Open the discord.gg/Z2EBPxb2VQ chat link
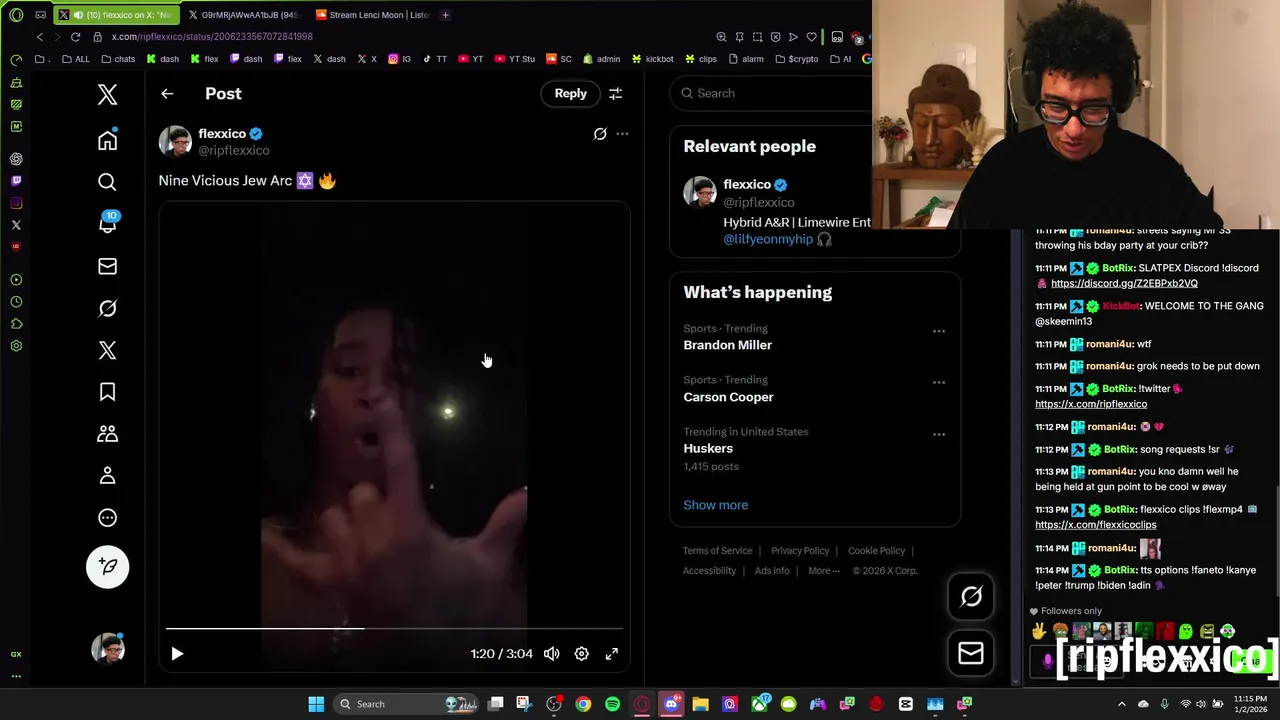This screenshot has width=1280, height=720. click(1124, 283)
